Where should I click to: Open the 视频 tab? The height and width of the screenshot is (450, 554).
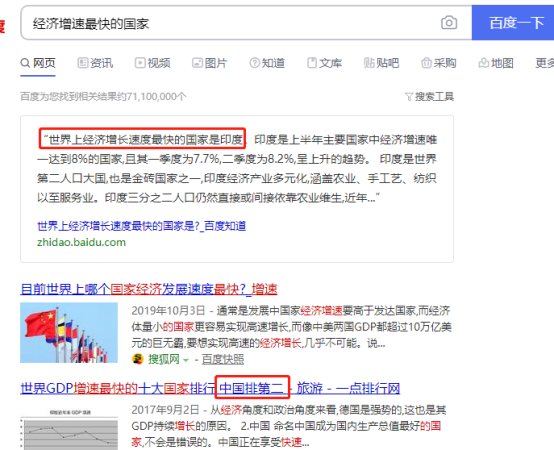[x=152, y=63]
